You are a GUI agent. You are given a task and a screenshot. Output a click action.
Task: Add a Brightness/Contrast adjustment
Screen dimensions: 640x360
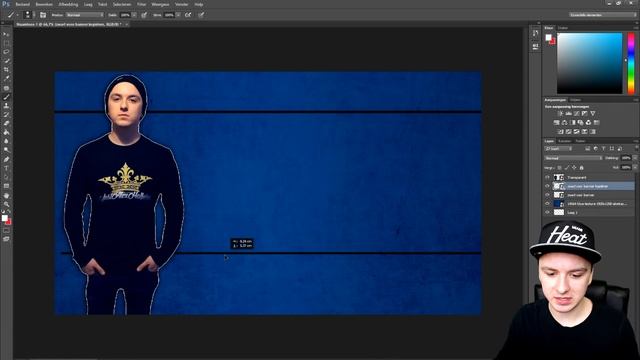(x=560, y=113)
